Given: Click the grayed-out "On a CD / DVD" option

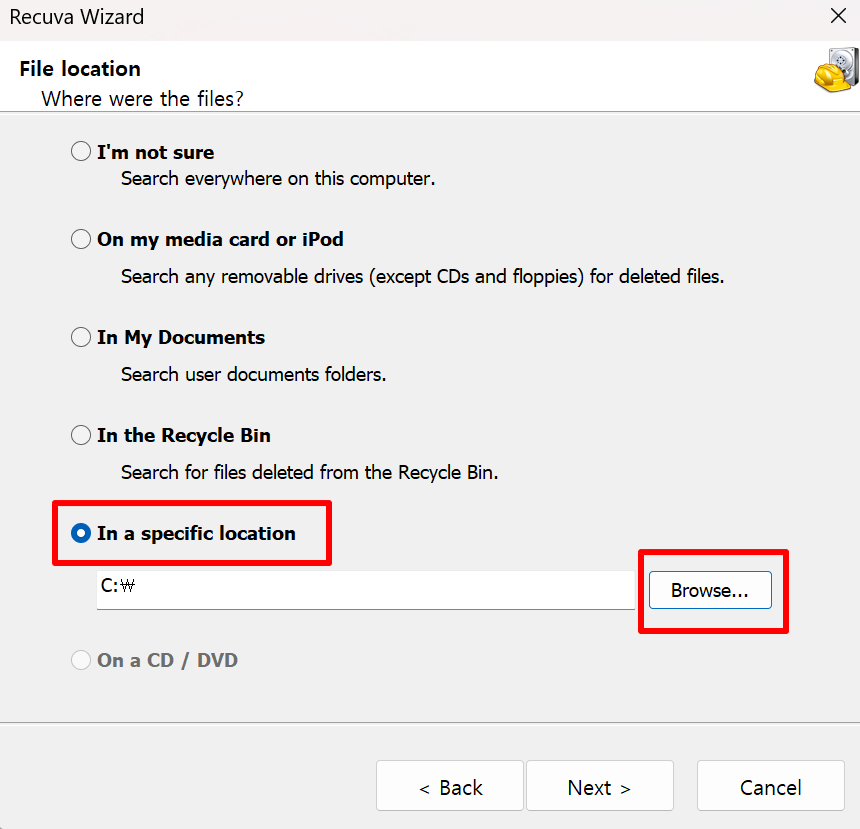Looking at the screenshot, I should coord(80,660).
